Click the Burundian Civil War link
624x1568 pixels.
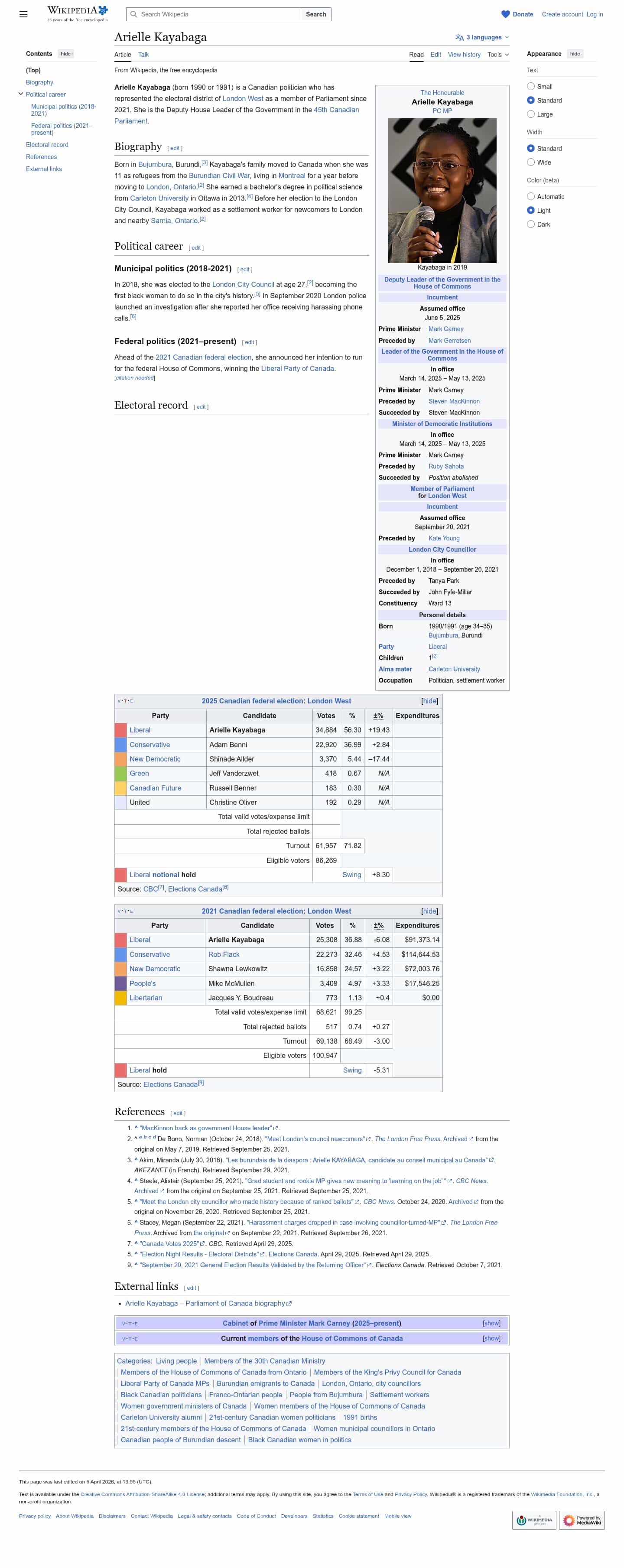(219, 176)
